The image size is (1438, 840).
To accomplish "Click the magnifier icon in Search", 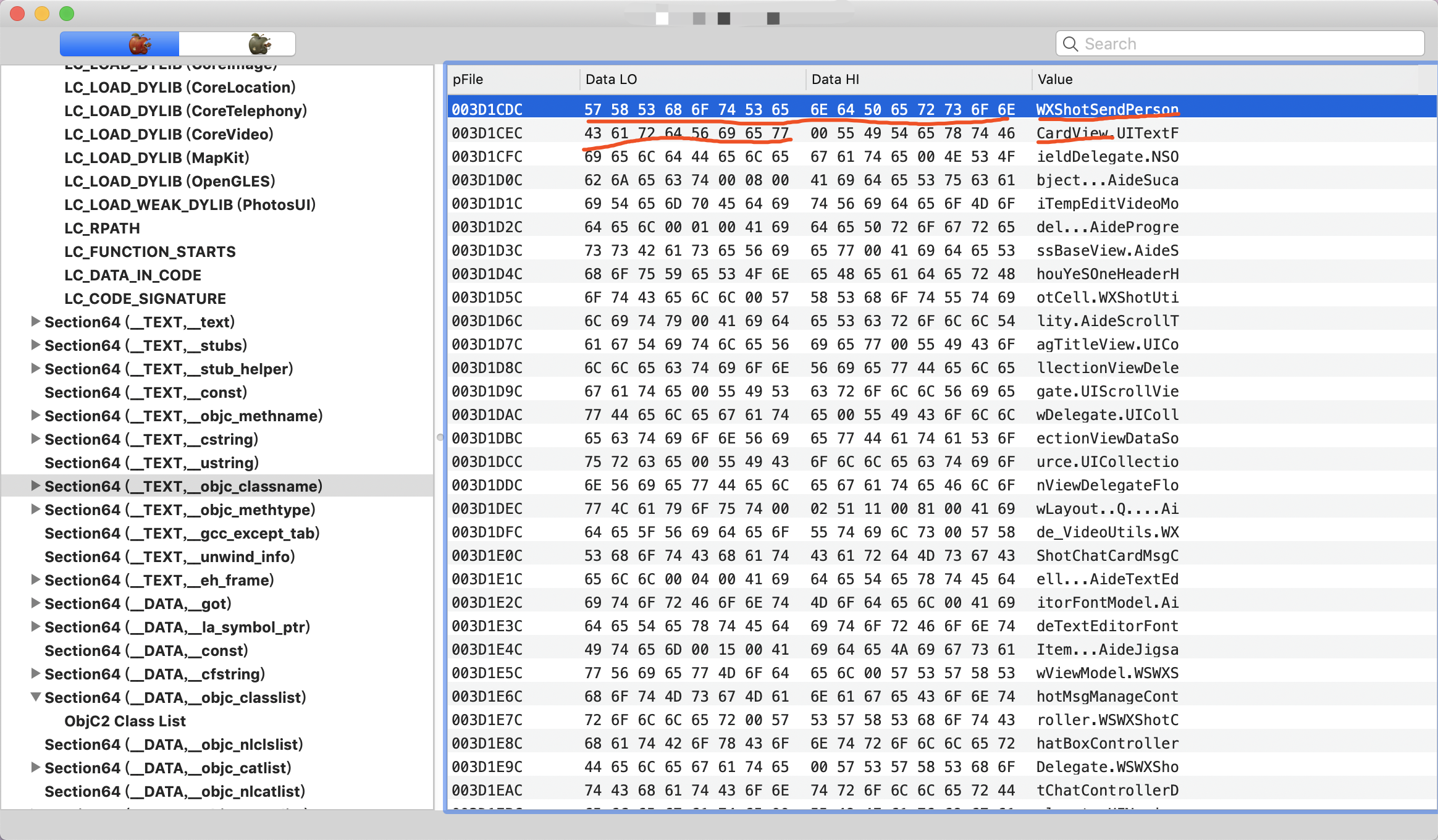I will click(x=1070, y=44).
